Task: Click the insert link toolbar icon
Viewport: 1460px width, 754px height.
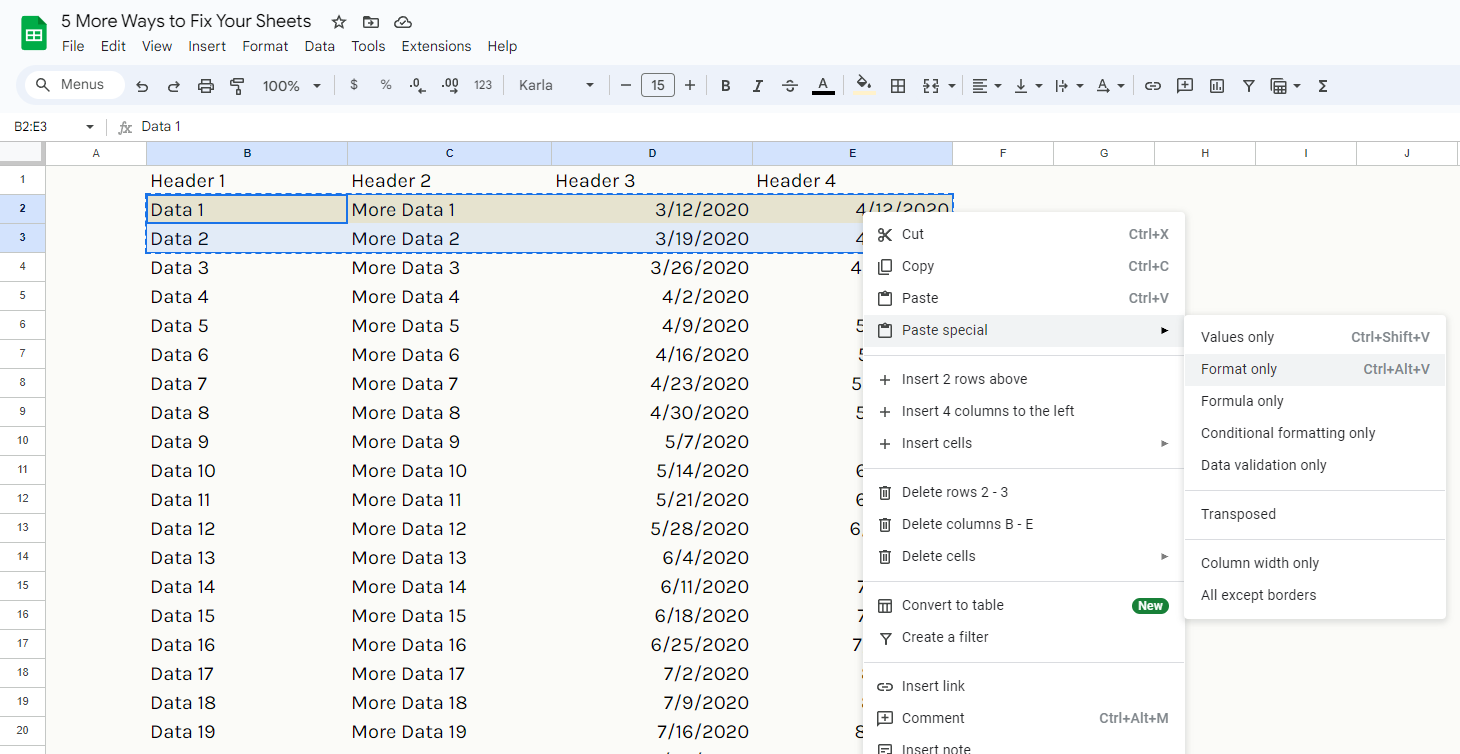Action: tap(1153, 86)
